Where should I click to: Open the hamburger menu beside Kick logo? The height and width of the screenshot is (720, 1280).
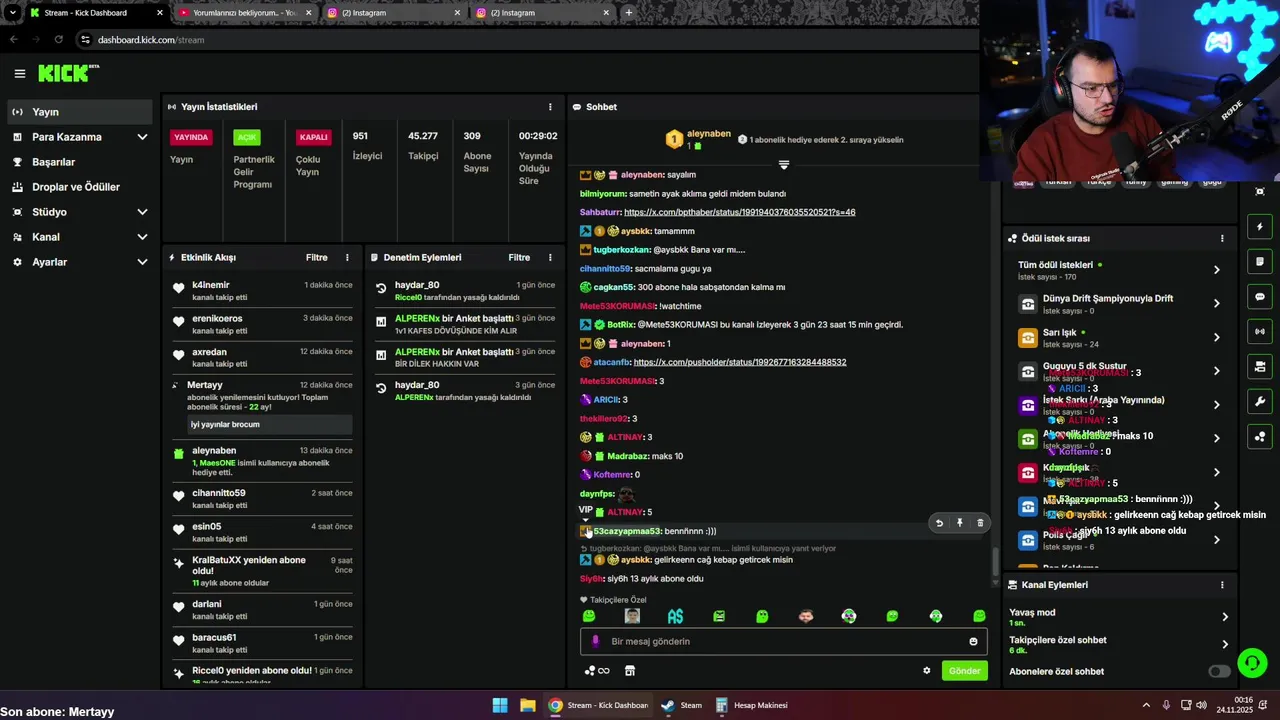(19, 73)
